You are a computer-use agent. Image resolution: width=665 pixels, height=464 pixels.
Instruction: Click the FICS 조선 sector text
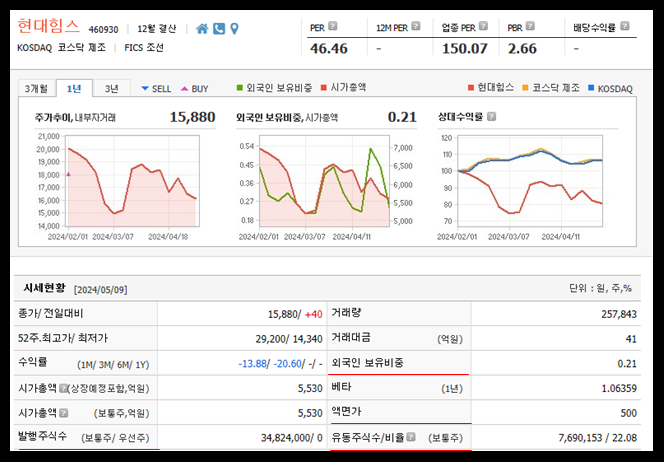pyautogui.click(x=144, y=48)
